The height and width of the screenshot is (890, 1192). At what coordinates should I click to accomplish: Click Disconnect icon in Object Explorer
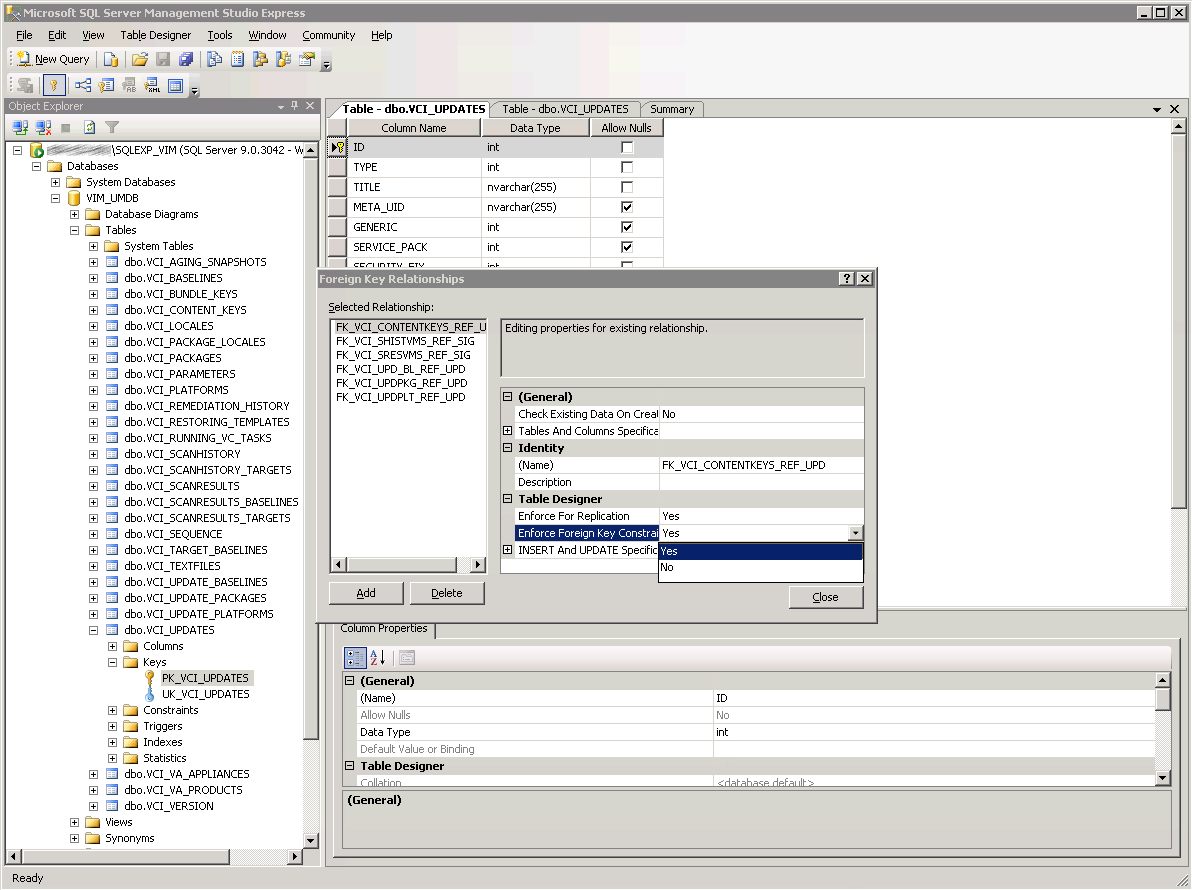(43, 128)
